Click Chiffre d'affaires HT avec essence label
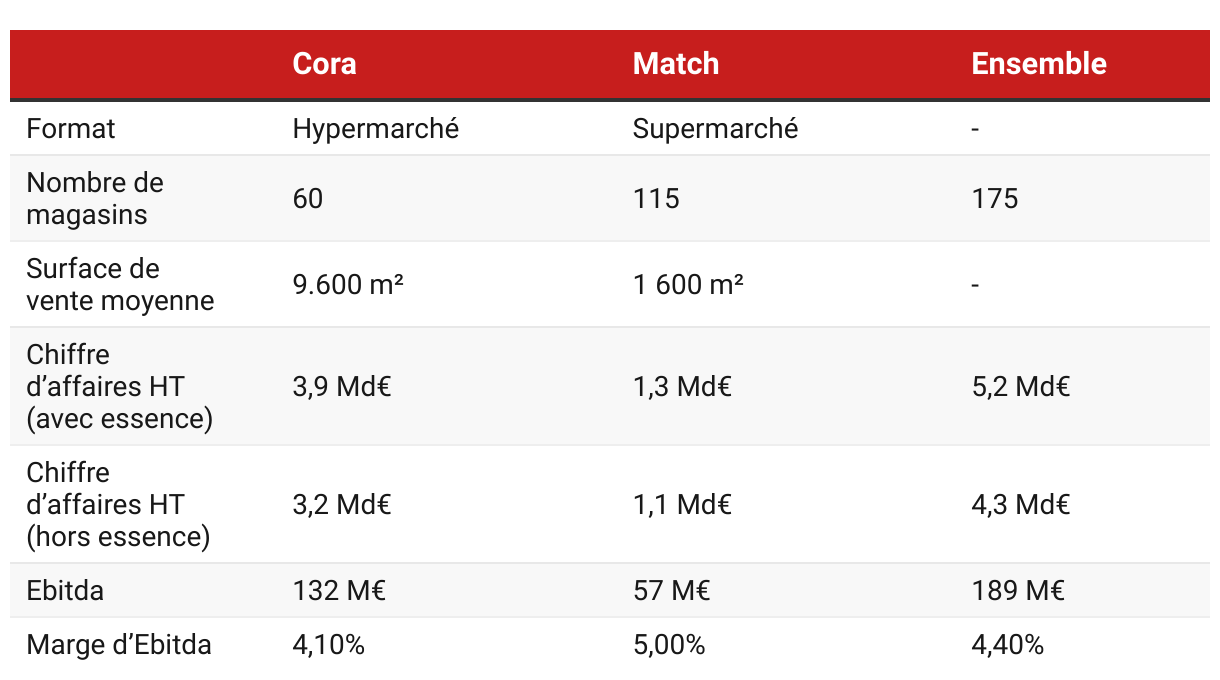 click(x=120, y=387)
